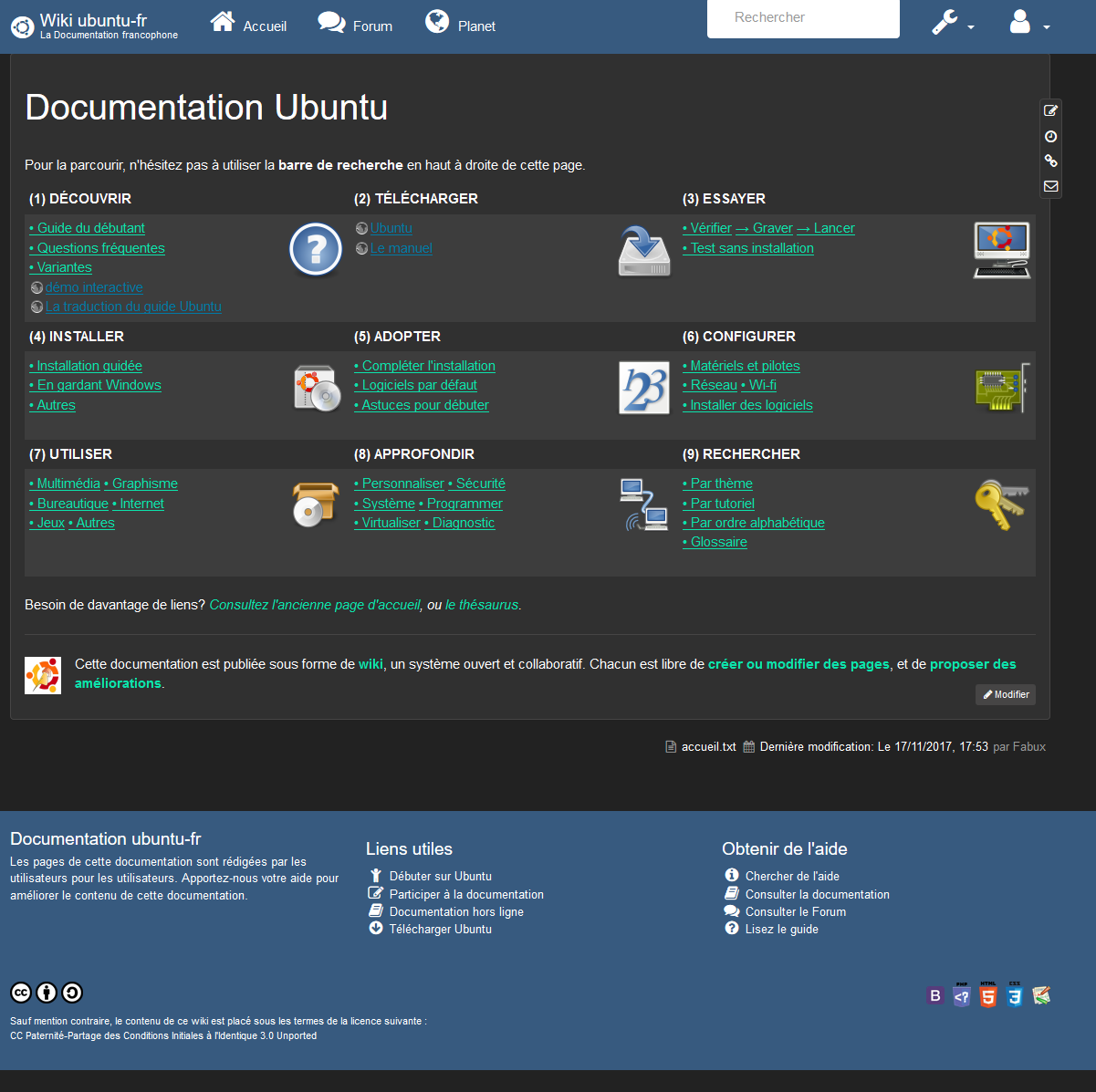
Task: View old revisions via the clock icon
Action: (1050, 136)
